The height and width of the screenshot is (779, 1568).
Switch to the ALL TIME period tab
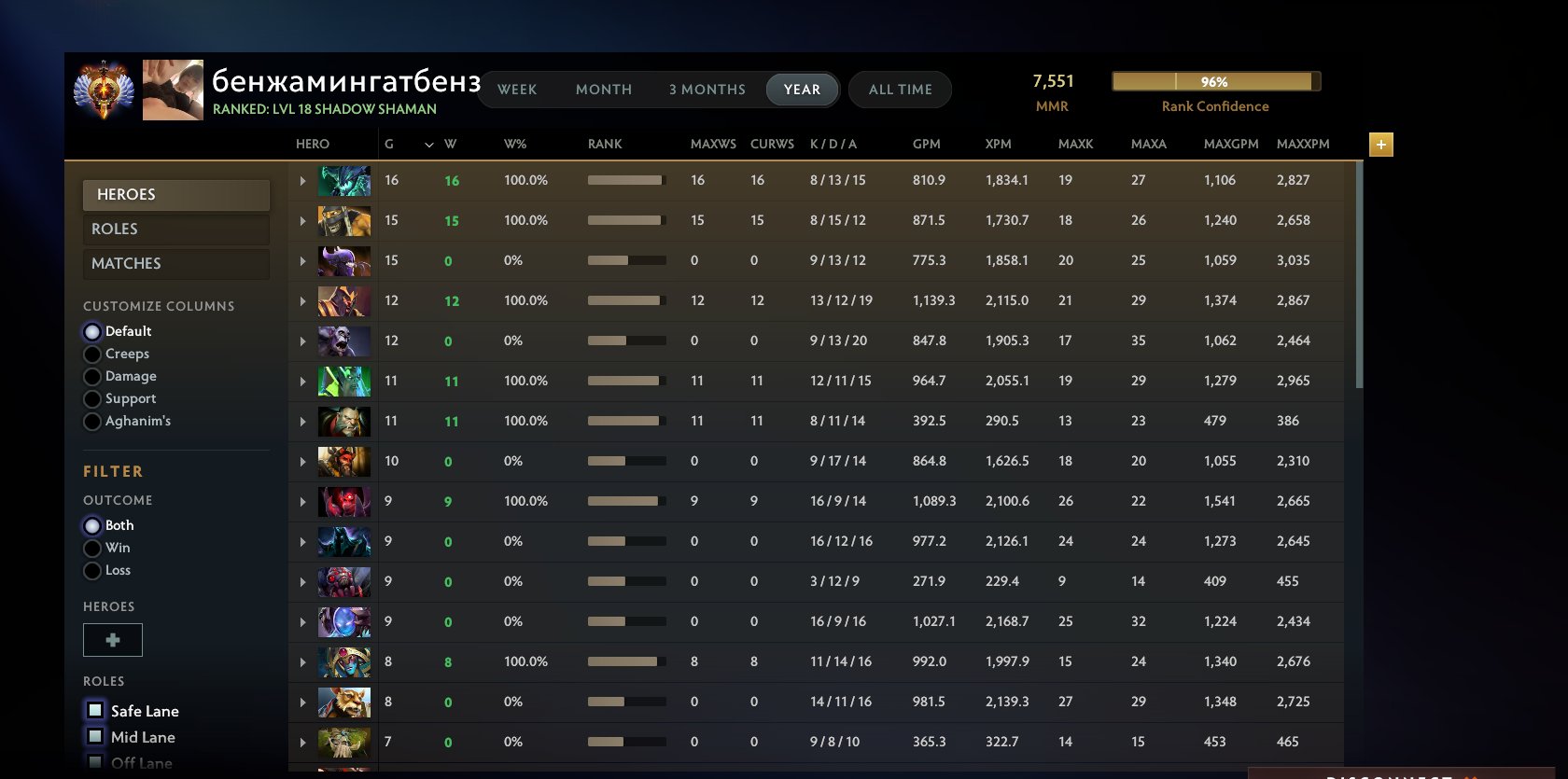pos(900,90)
